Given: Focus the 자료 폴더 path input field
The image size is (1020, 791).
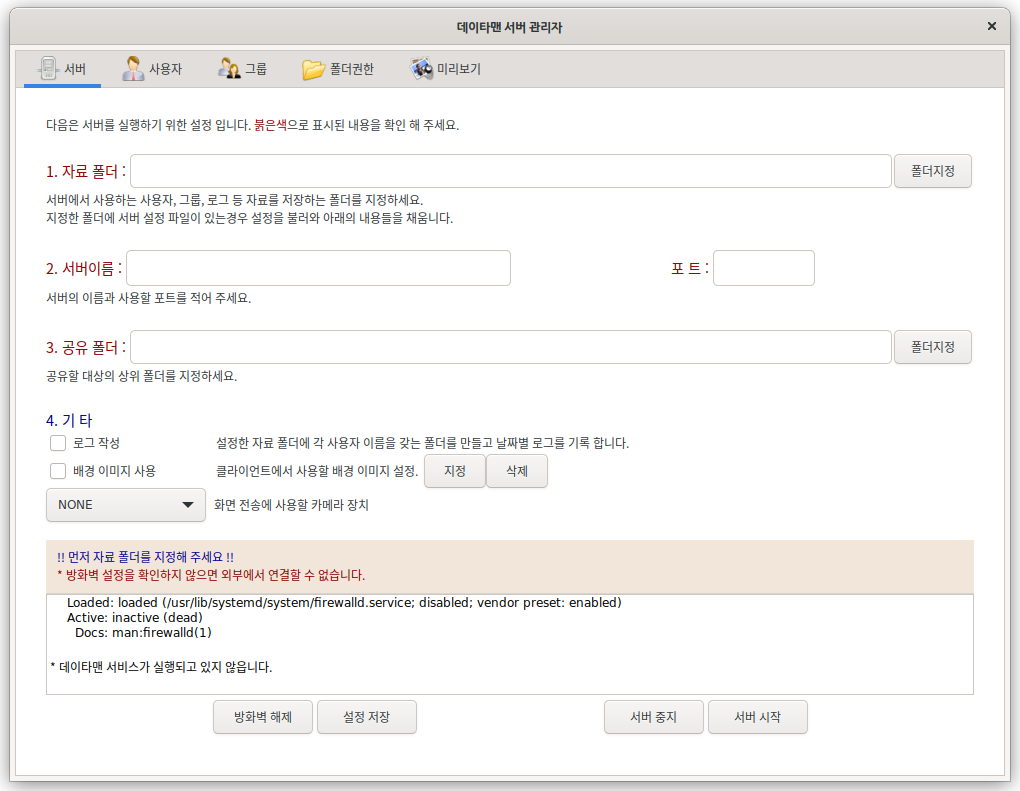Looking at the screenshot, I should point(511,171).
